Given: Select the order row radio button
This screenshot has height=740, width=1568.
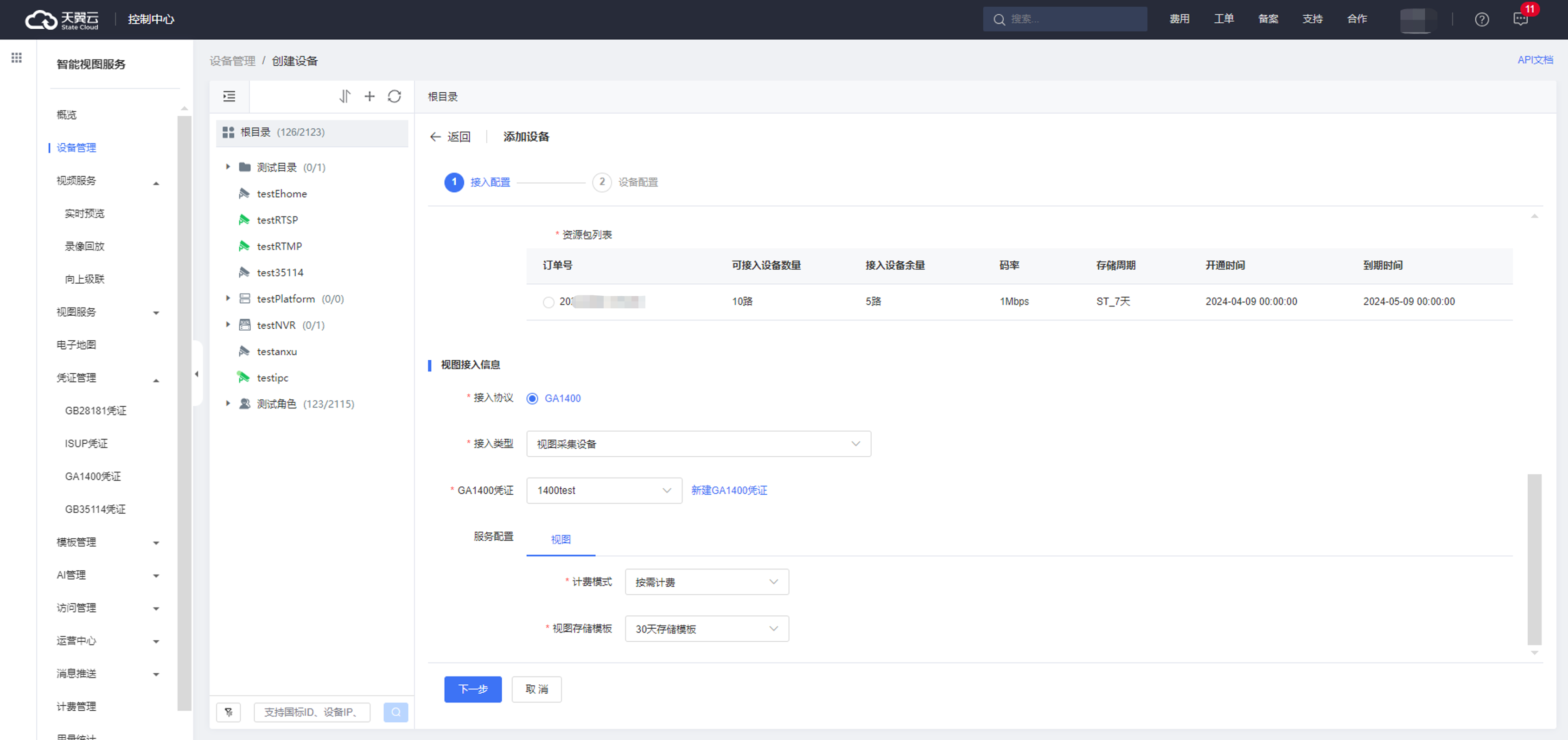Looking at the screenshot, I should (548, 302).
